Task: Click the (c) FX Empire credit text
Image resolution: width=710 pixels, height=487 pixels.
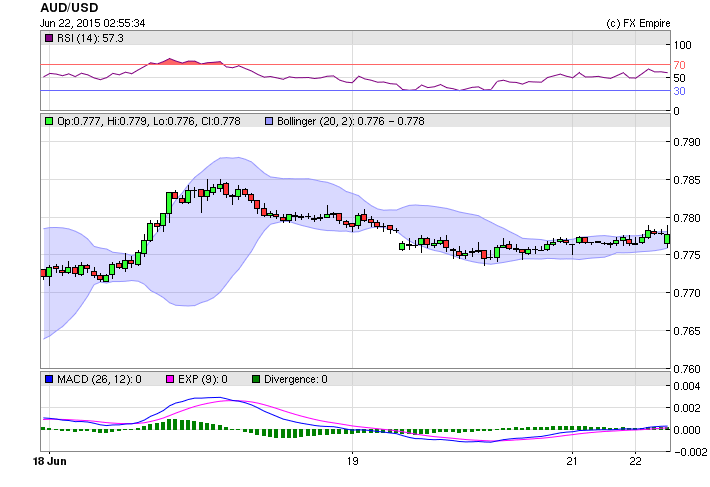Action: (x=638, y=23)
